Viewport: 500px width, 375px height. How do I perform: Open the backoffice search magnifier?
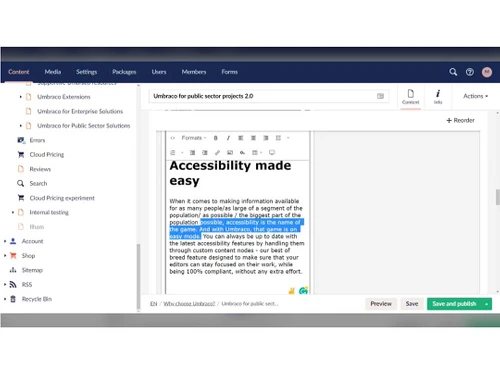click(x=453, y=72)
